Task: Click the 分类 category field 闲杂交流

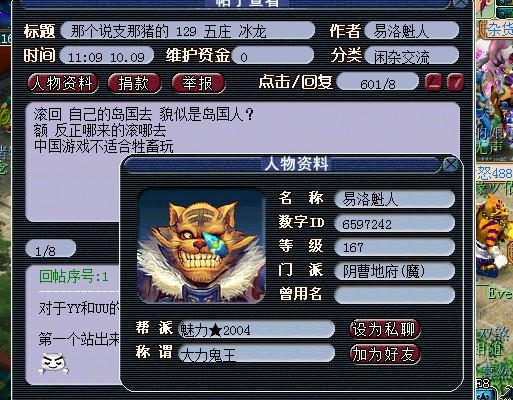Action: pyautogui.click(x=412, y=55)
